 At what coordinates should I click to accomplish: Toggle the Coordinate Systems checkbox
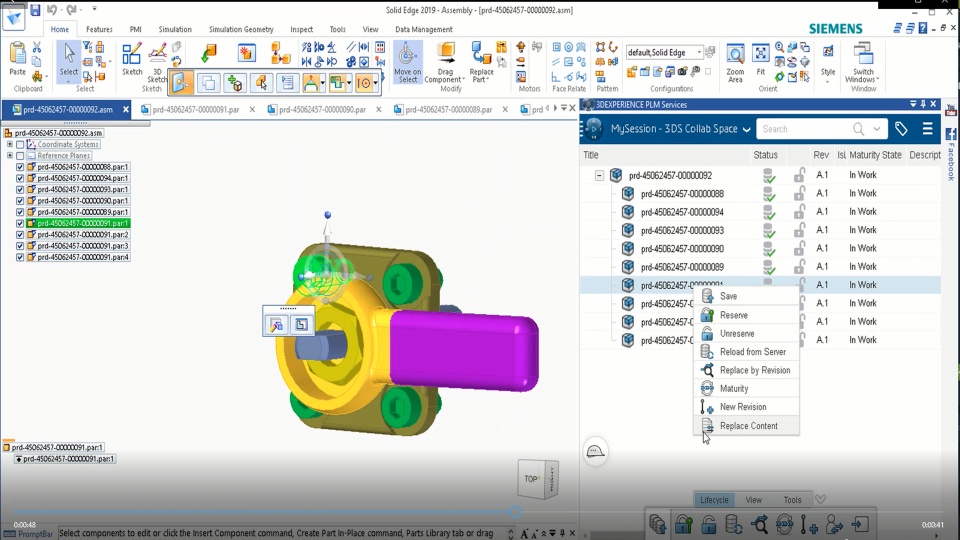tap(20, 144)
